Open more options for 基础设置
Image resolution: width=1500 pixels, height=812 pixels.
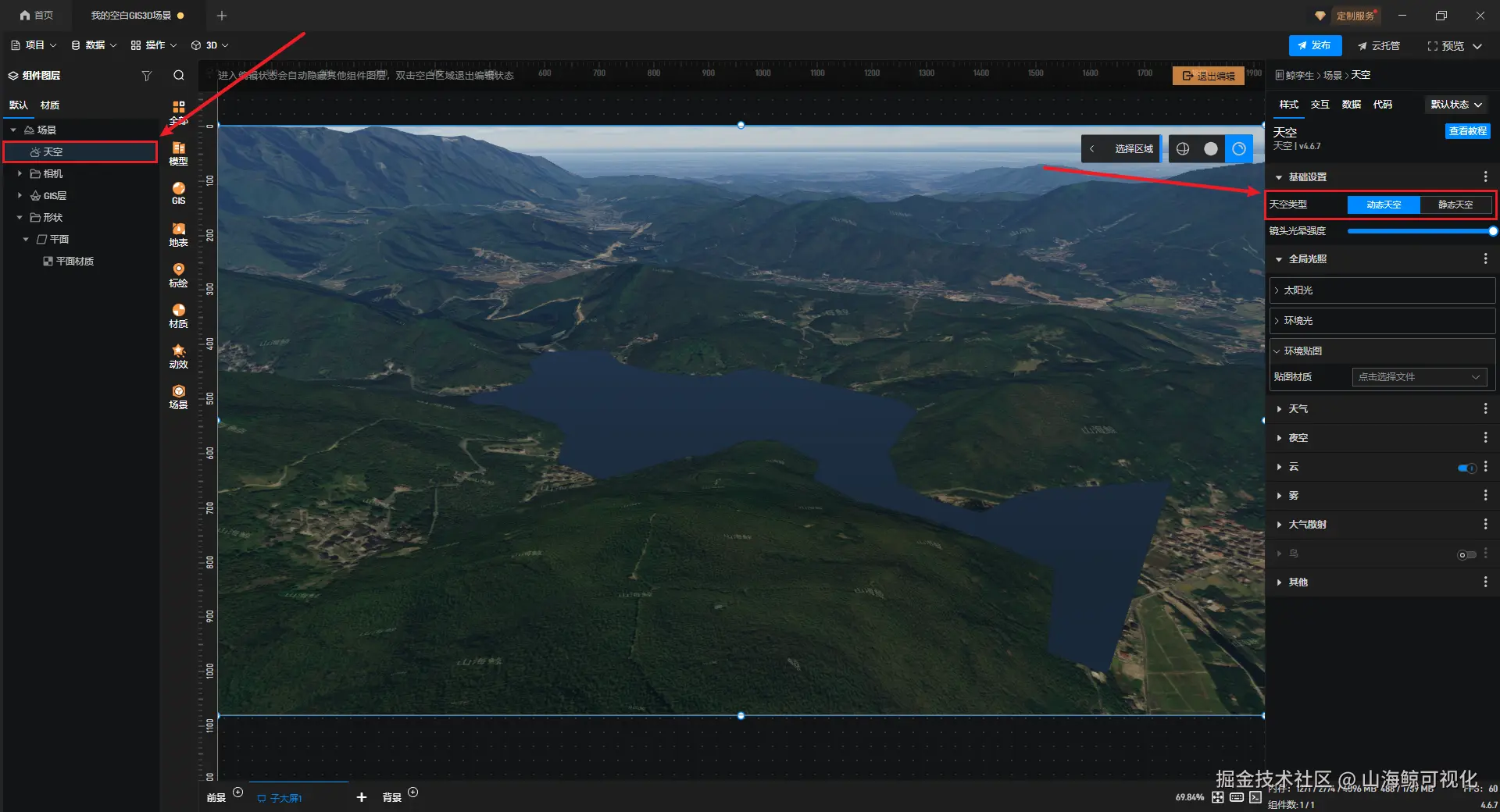pyautogui.click(x=1486, y=177)
